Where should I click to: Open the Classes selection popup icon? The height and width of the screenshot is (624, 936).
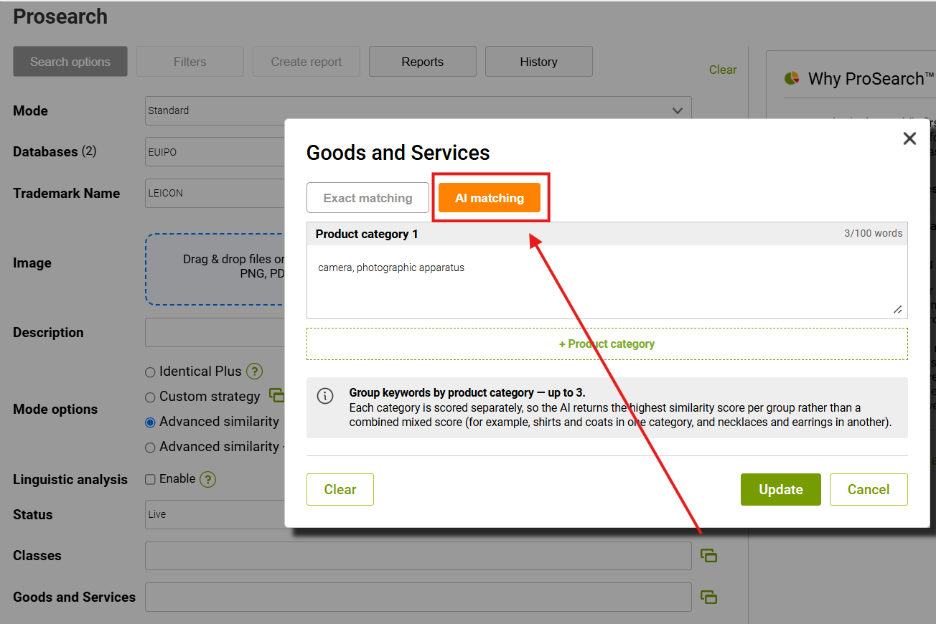click(709, 556)
